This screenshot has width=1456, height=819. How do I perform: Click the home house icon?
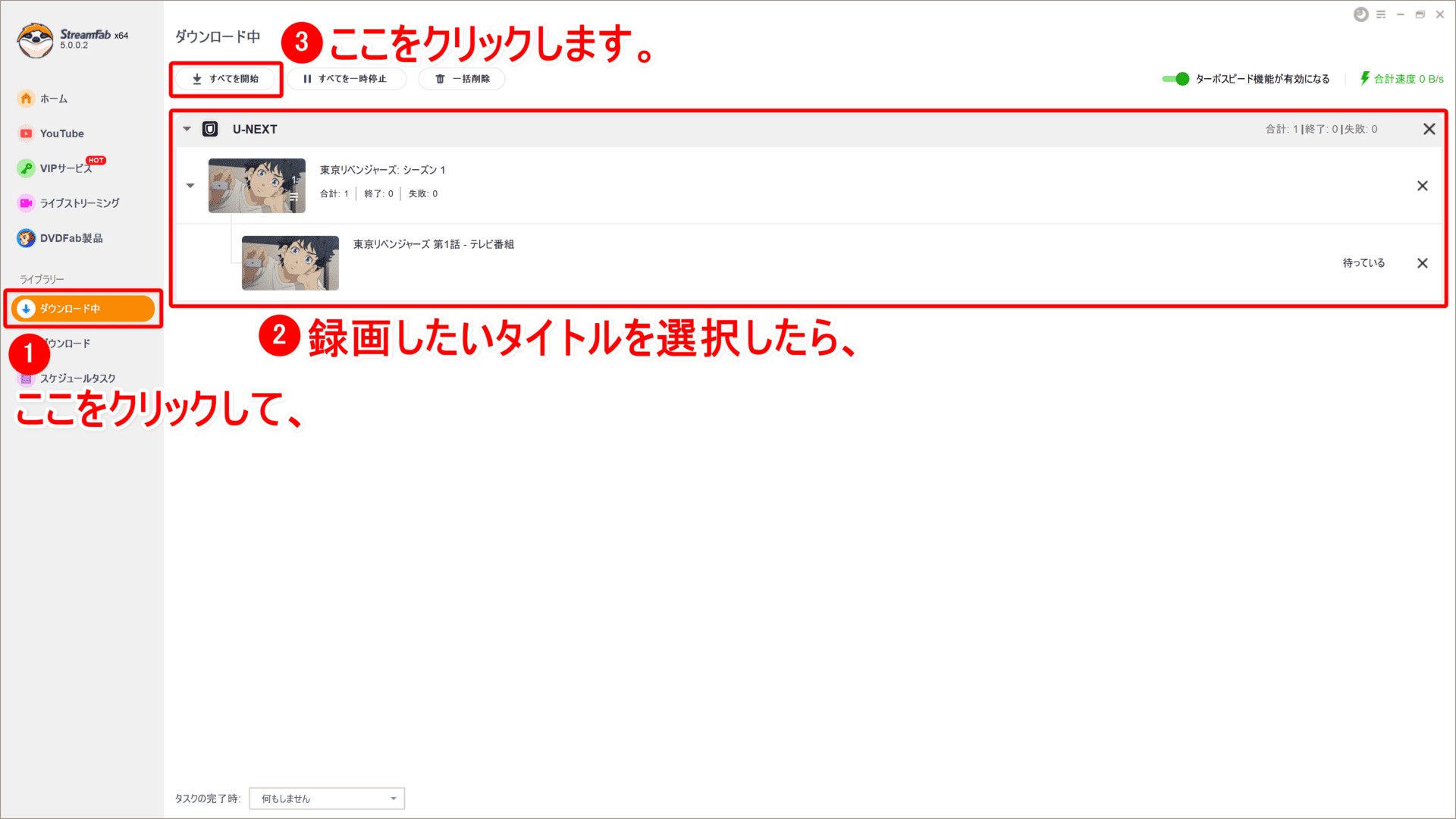[27, 99]
